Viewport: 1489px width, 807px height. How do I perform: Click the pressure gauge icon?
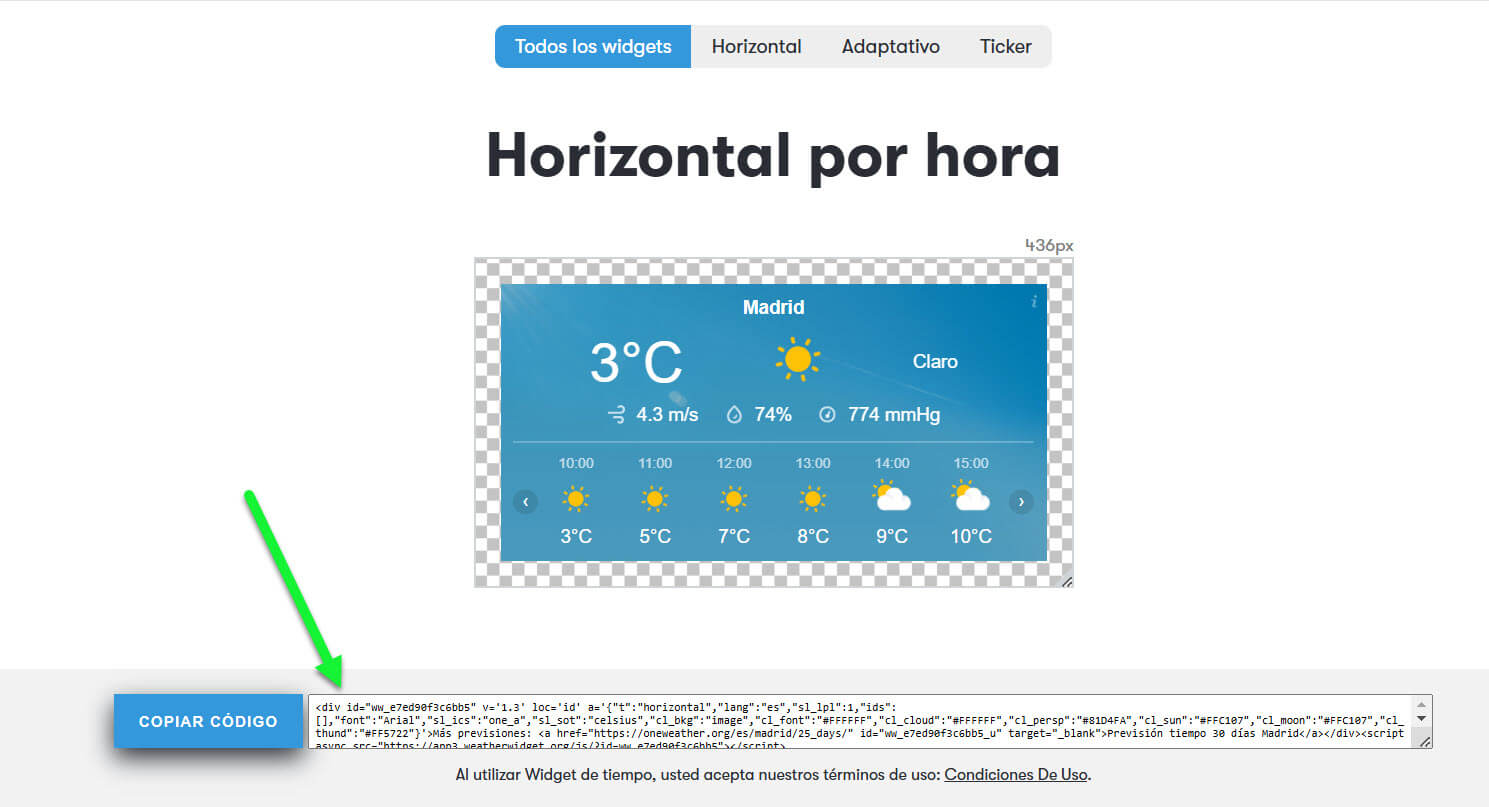[x=827, y=414]
